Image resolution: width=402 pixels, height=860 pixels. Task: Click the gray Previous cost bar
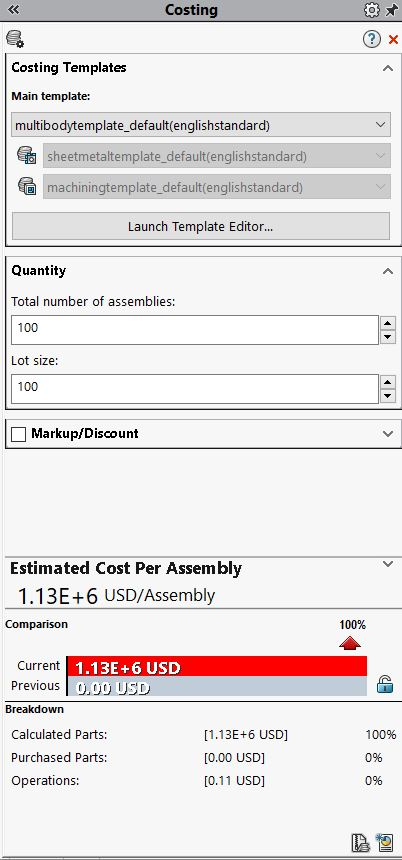pyautogui.click(x=217, y=686)
